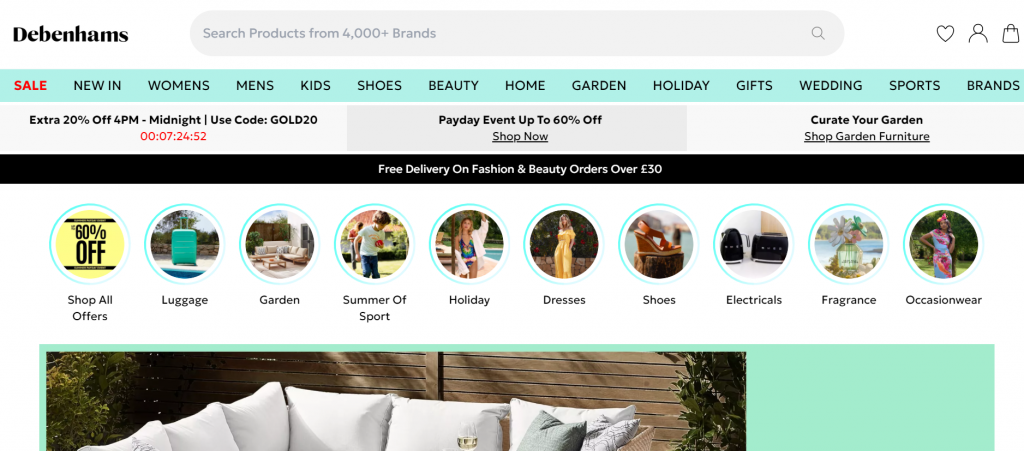Open the BEAUTY navigation item
Viewport: 1024px width, 451px height.
[x=453, y=86]
